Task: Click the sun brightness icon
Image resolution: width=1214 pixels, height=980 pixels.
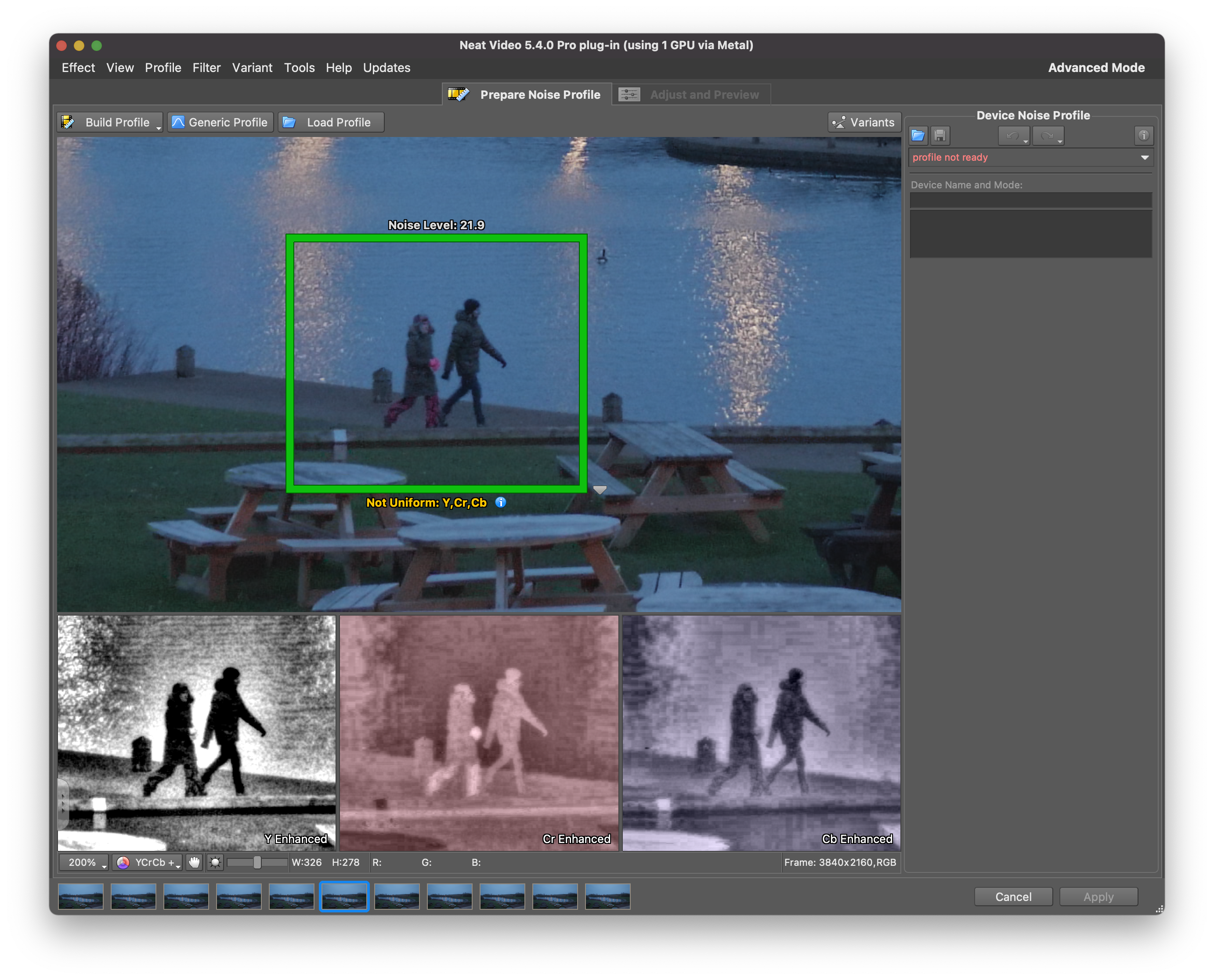Action: (x=215, y=862)
